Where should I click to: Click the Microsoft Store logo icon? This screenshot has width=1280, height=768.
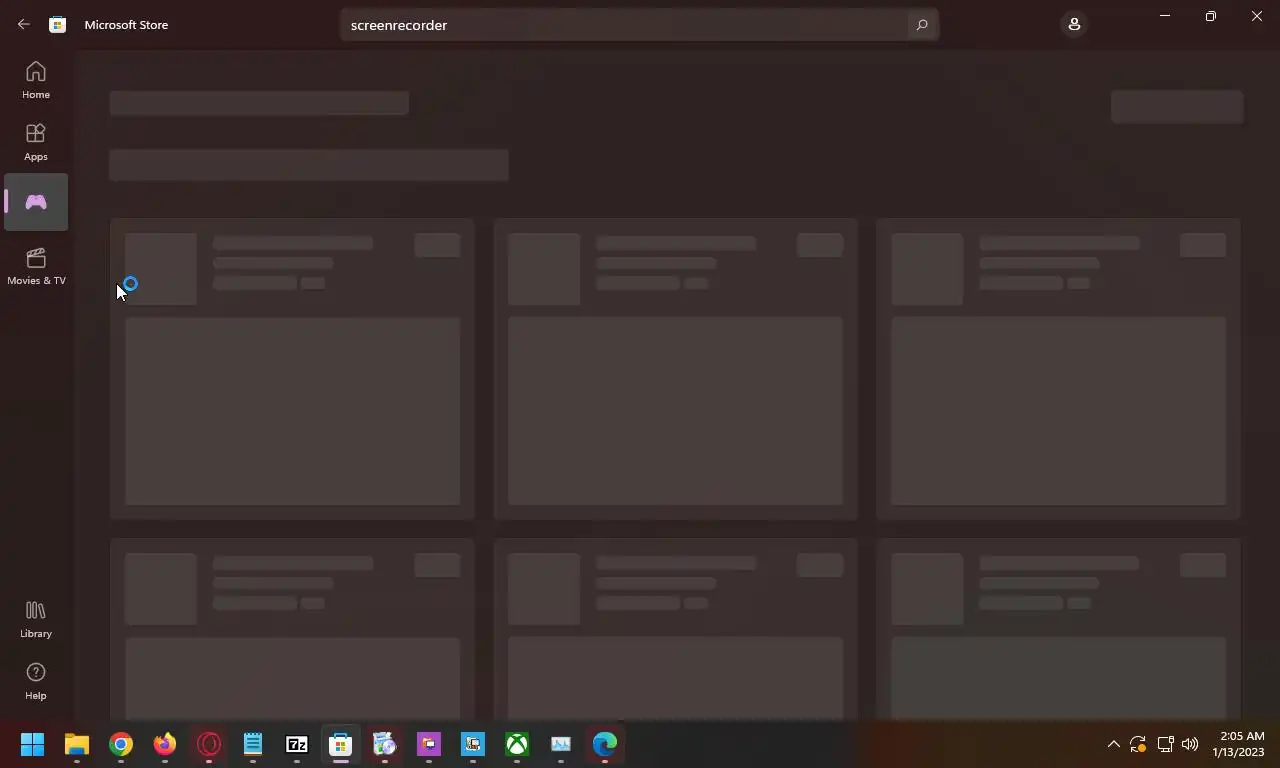click(x=58, y=25)
